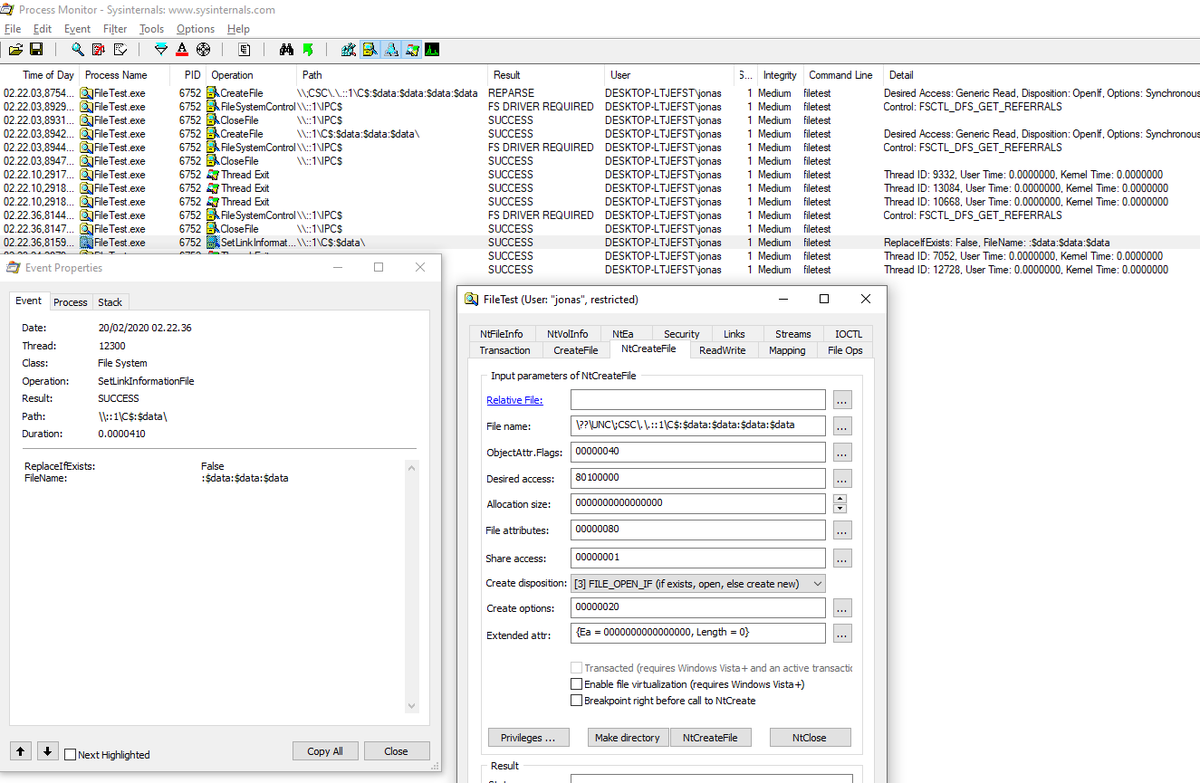The height and width of the screenshot is (783, 1200).
Task: Open ObjectAttr.Flags ellipsis picker
Action: 842,452
